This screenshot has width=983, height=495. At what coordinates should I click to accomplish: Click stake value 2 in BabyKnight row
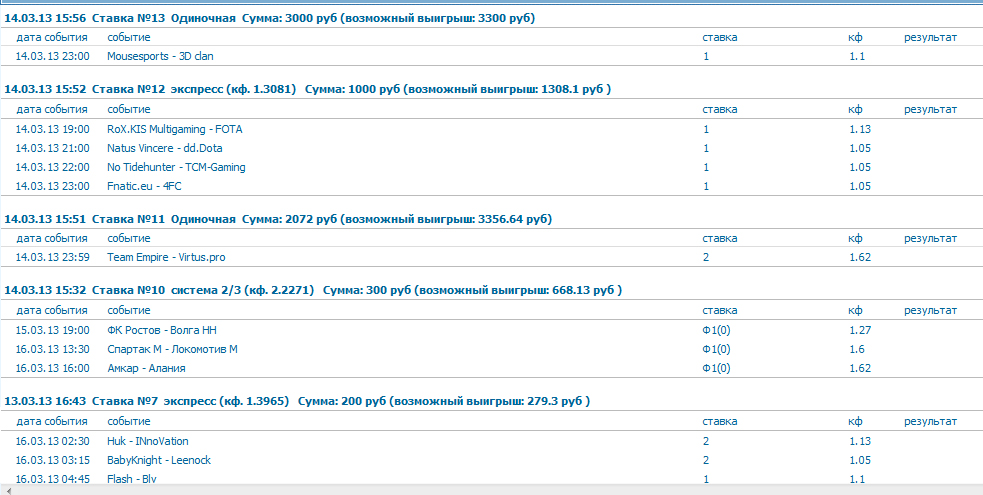pyautogui.click(x=706, y=460)
